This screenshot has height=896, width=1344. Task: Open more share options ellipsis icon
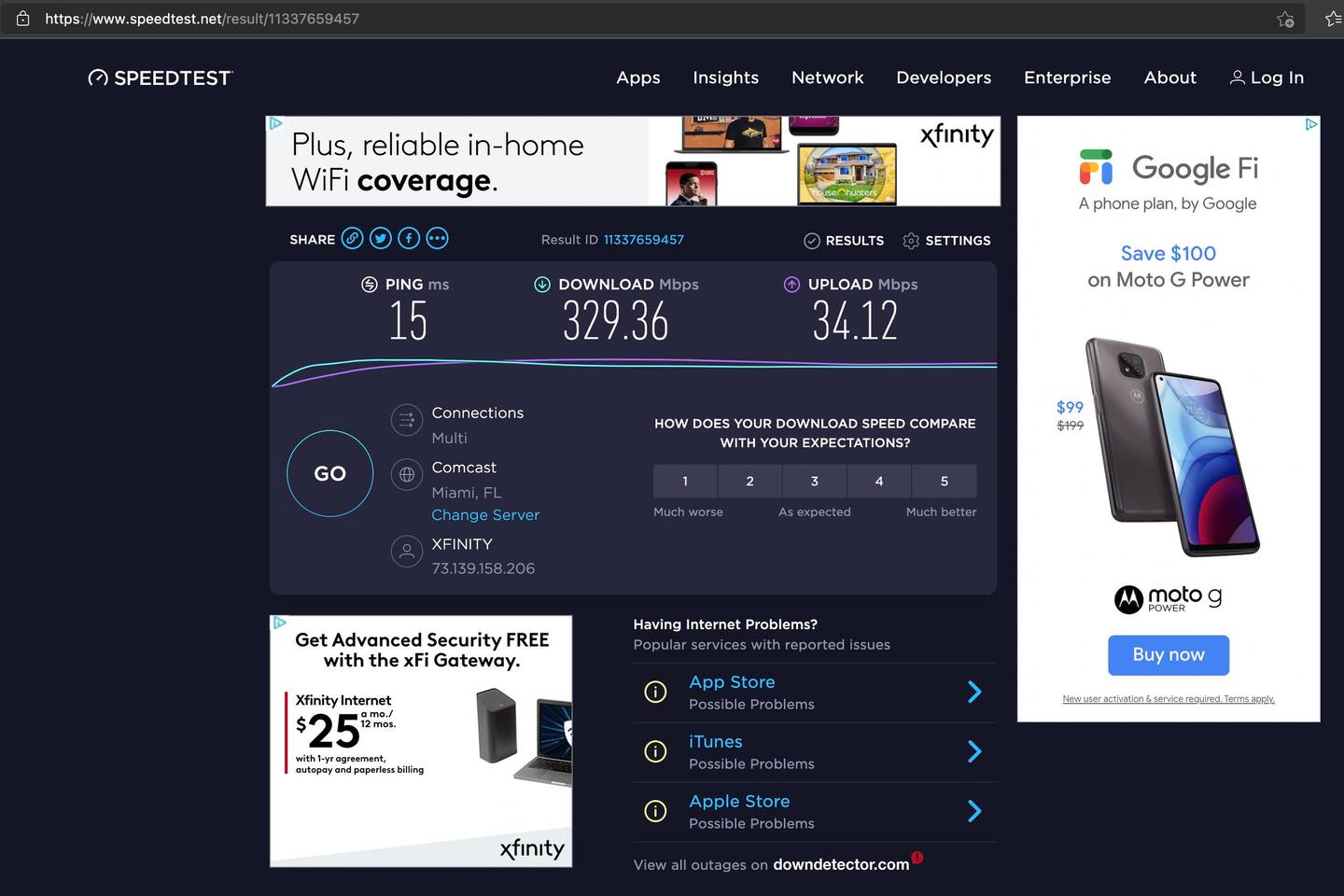pos(437,239)
